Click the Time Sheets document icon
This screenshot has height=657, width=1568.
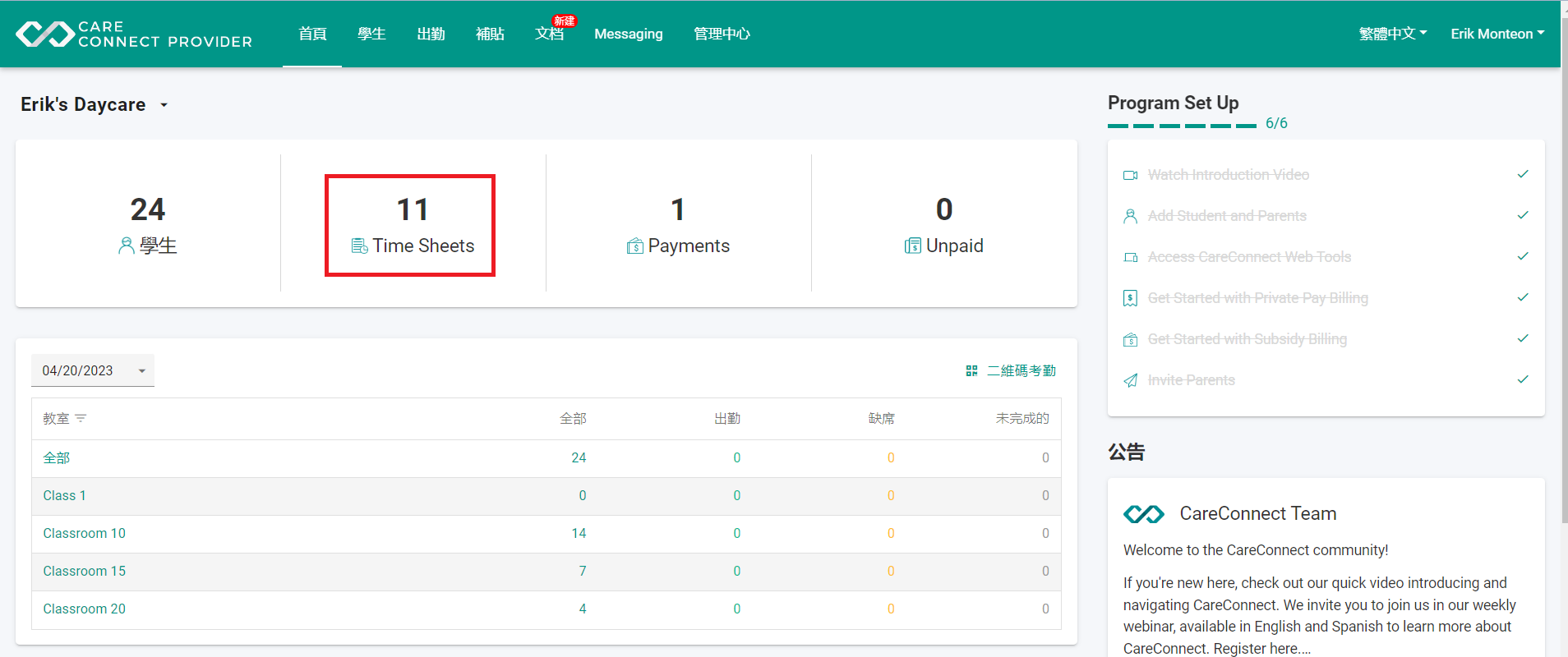click(359, 246)
